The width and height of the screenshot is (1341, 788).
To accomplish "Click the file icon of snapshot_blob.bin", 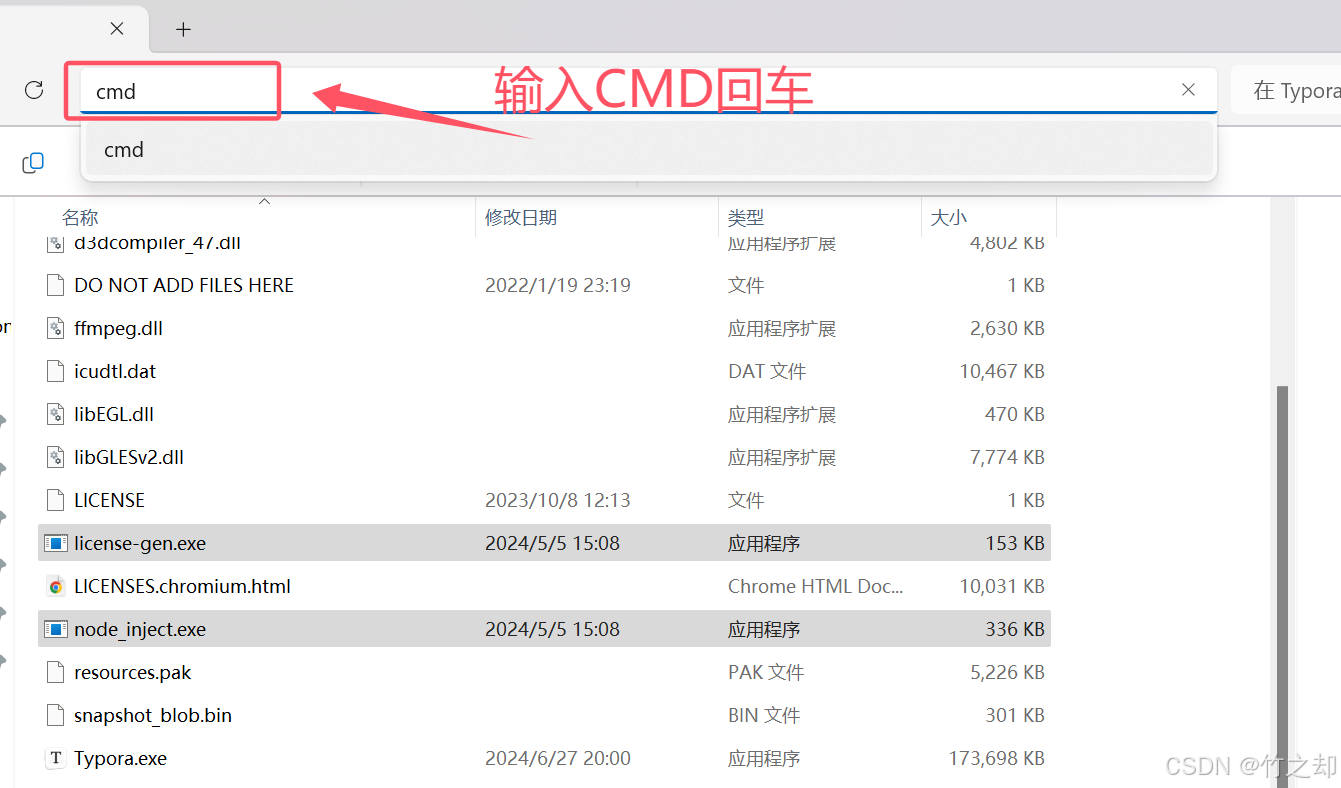I will click(x=55, y=715).
